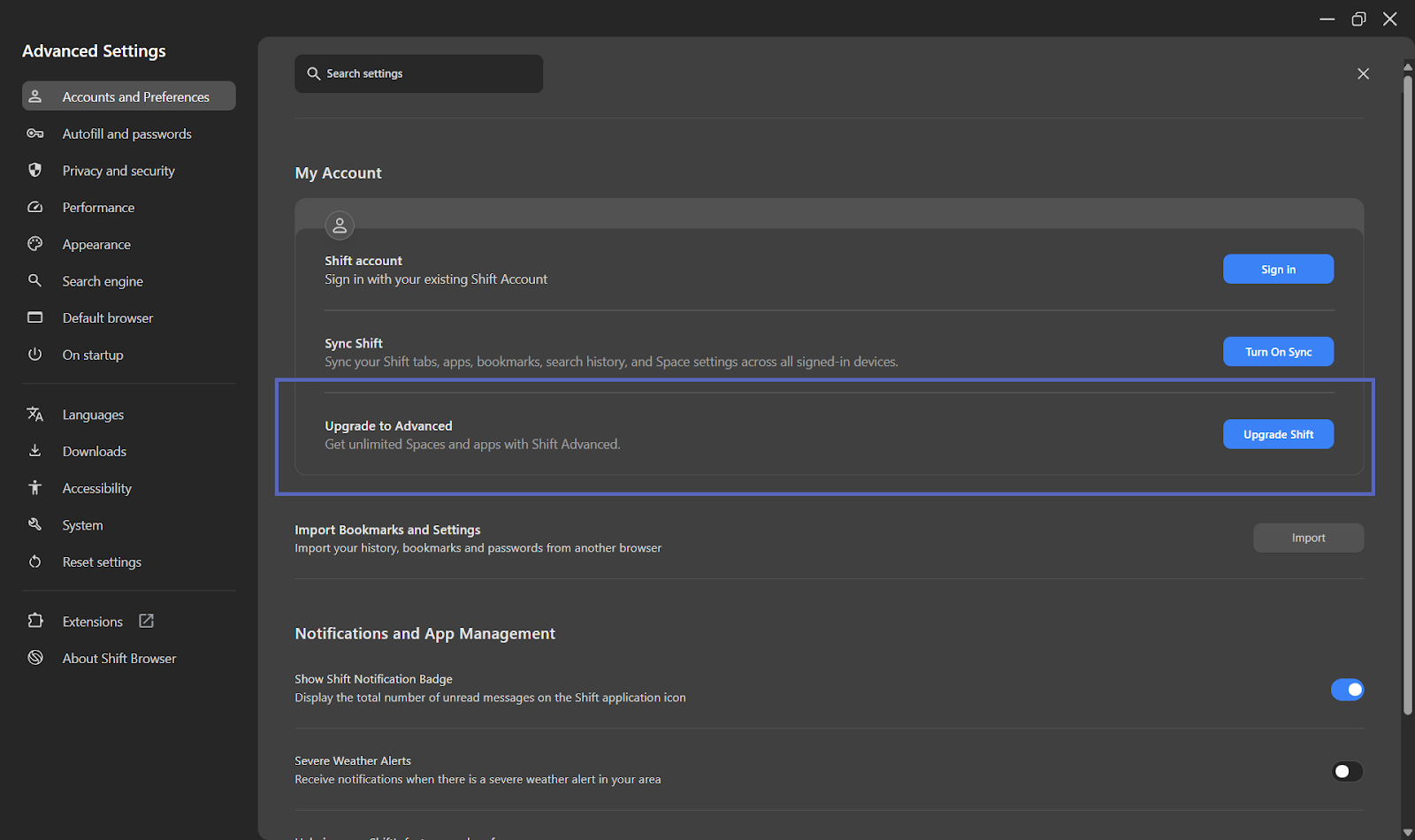Select Downloads in the sidebar
The image size is (1415, 840).
point(129,451)
